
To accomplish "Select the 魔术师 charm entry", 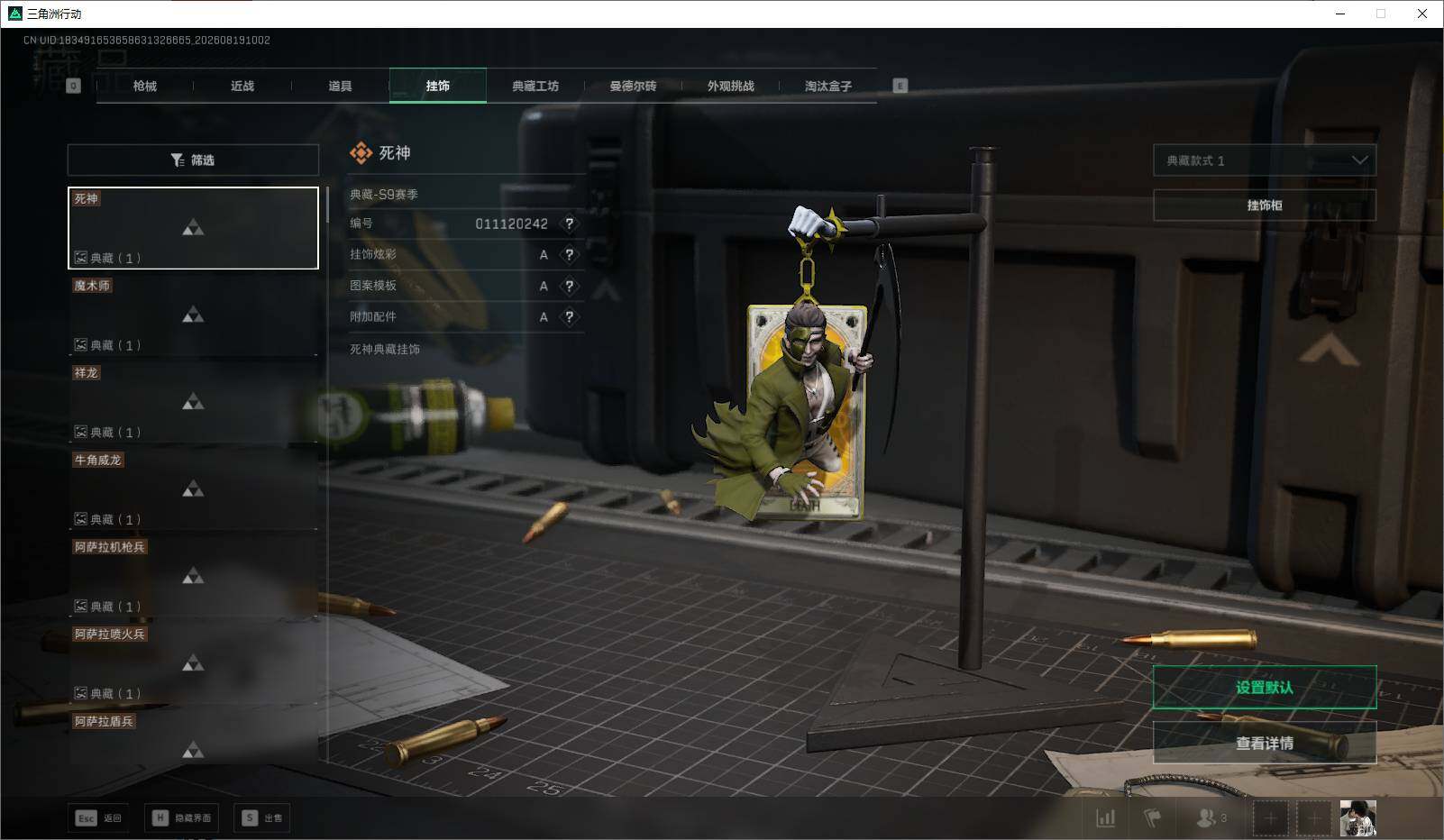I will (x=193, y=315).
